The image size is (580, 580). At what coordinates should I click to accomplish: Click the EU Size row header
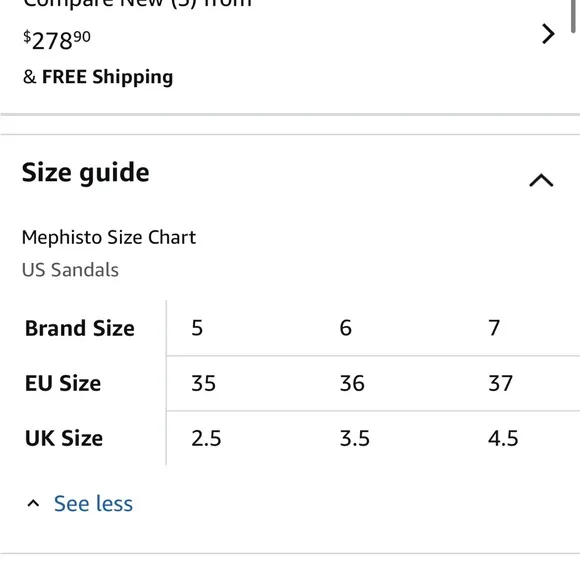63,383
